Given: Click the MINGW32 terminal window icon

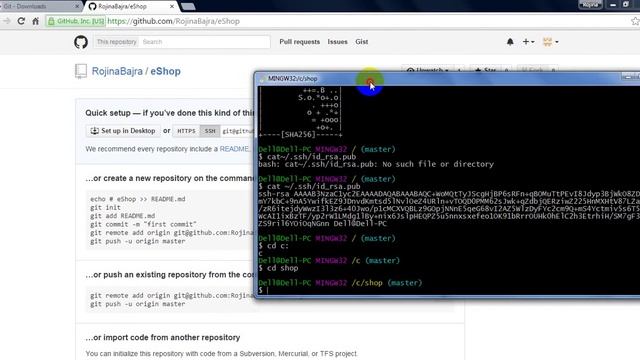Looking at the screenshot, I should coord(262,78).
